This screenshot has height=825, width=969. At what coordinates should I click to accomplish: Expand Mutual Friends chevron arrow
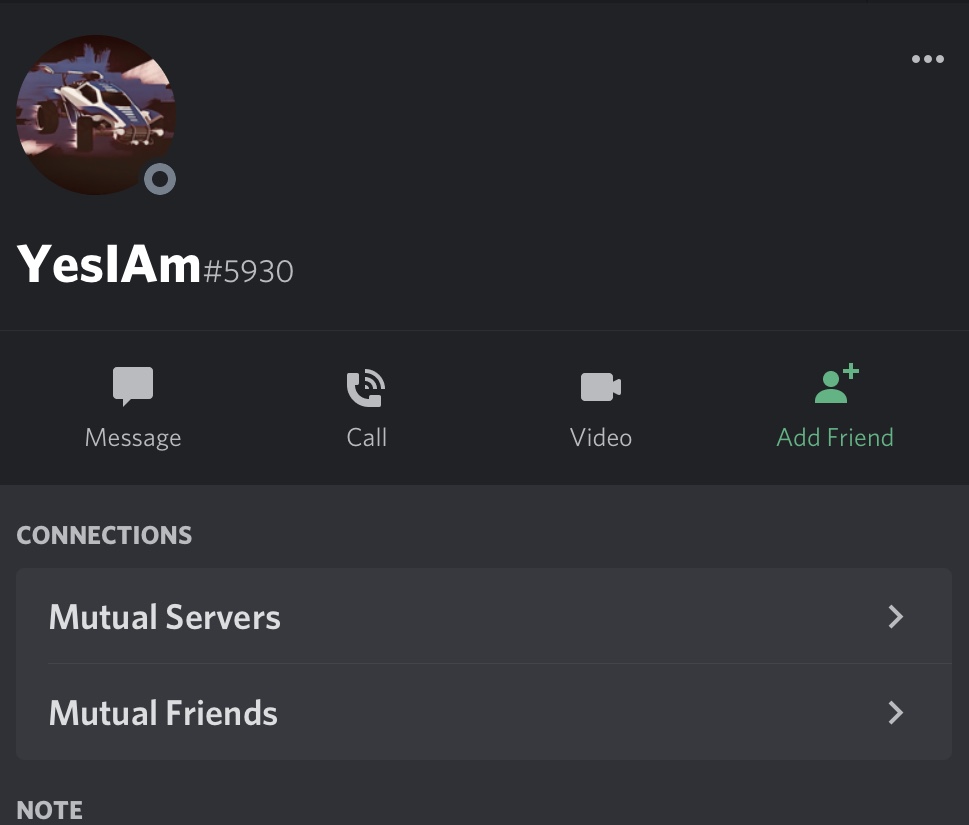[x=895, y=713]
